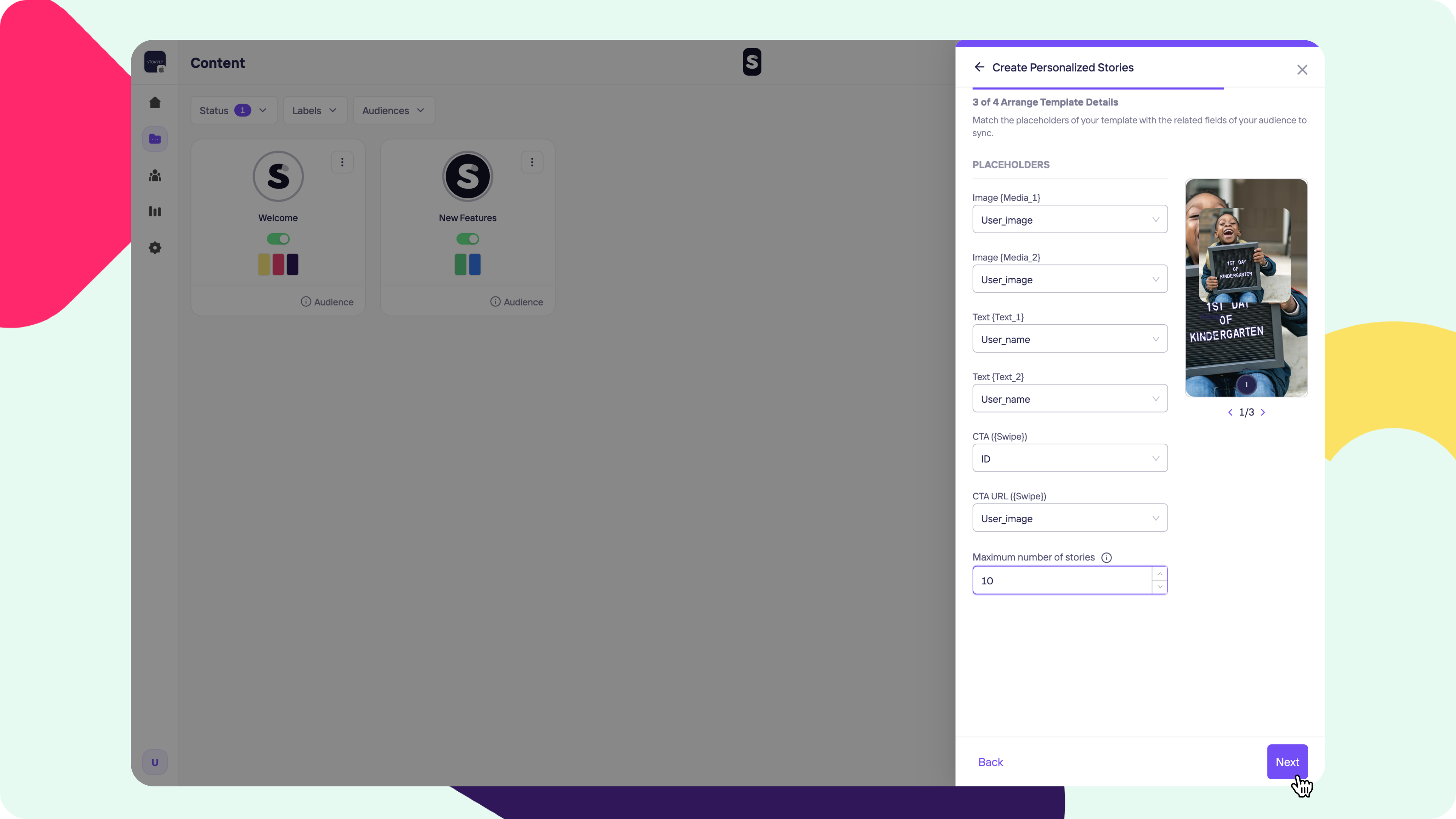Toggle the New Features story group switch
The height and width of the screenshot is (819, 1456).
(468, 239)
